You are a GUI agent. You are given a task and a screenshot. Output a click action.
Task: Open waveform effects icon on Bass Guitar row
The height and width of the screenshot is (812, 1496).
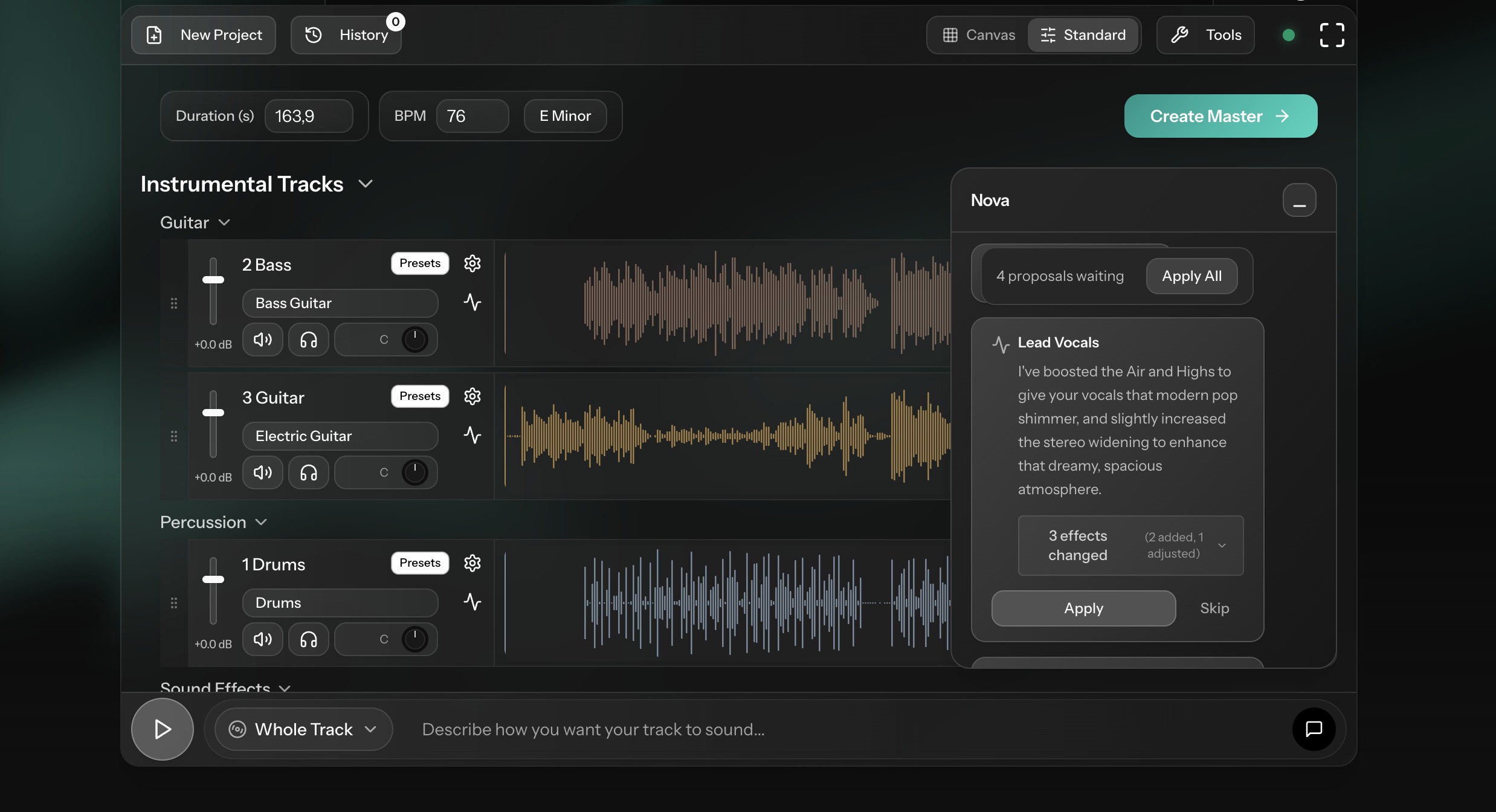pos(472,302)
